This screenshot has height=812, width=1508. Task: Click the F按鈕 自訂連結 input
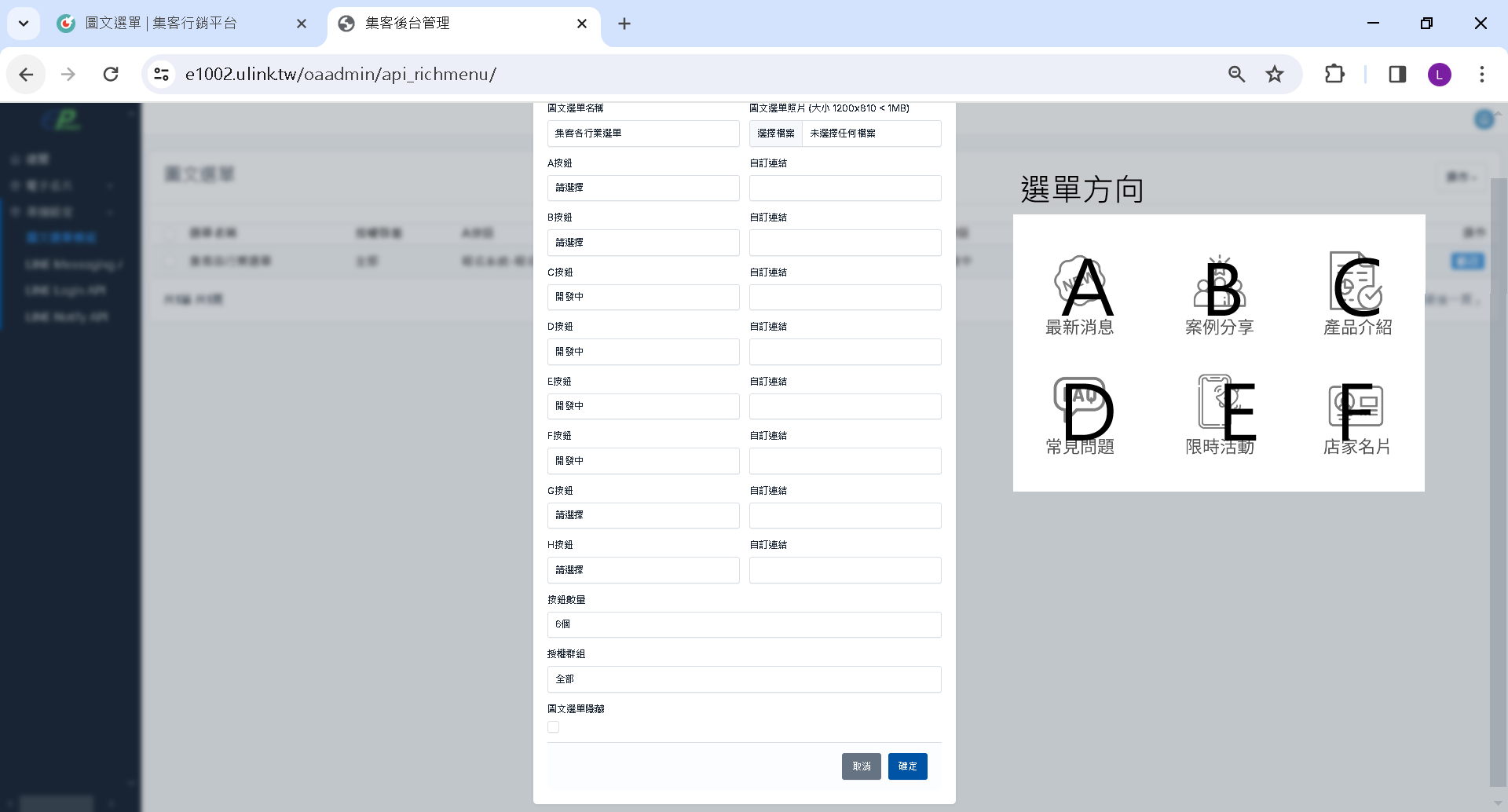845,461
